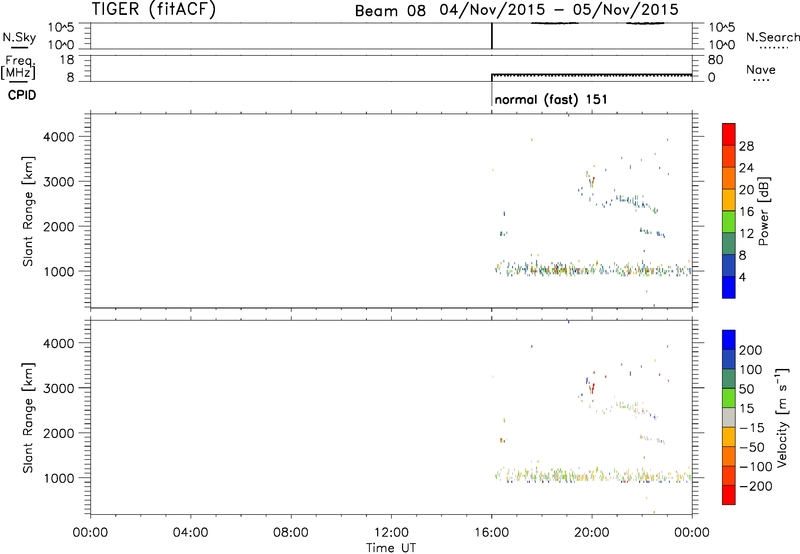
Task: Click the normal (fast) 151 mode text
Action: [x=551, y=99]
